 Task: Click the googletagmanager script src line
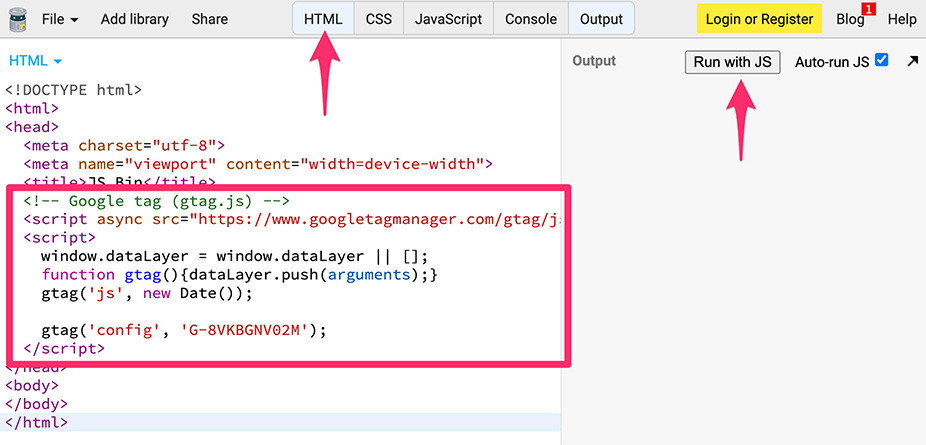pyautogui.click(x=291, y=220)
